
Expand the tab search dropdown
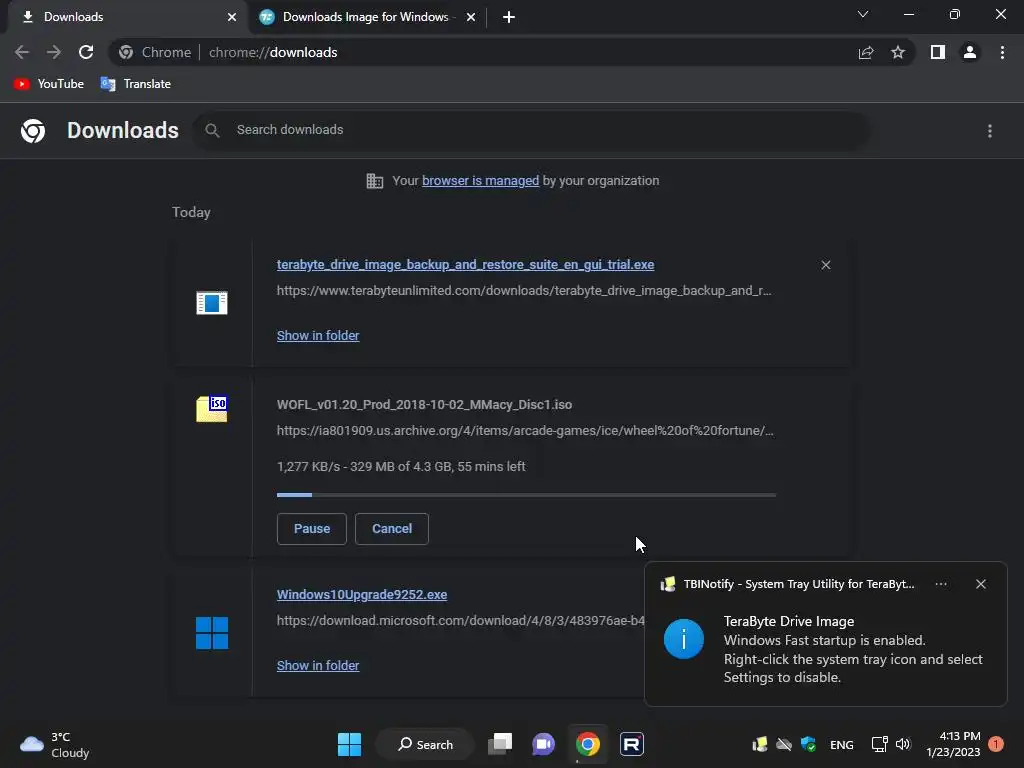[x=863, y=14]
